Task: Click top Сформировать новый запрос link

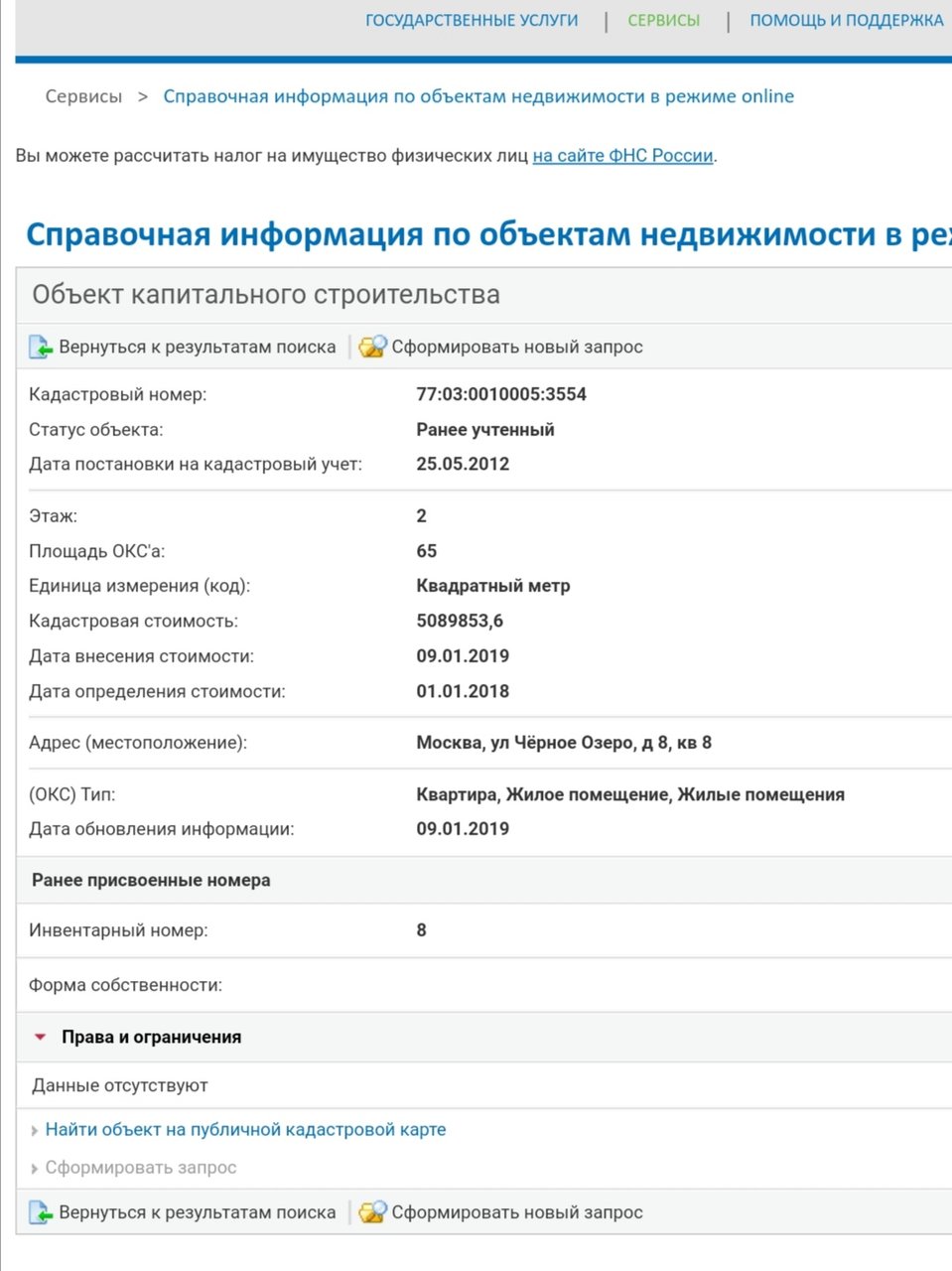Action: tap(517, 348)
